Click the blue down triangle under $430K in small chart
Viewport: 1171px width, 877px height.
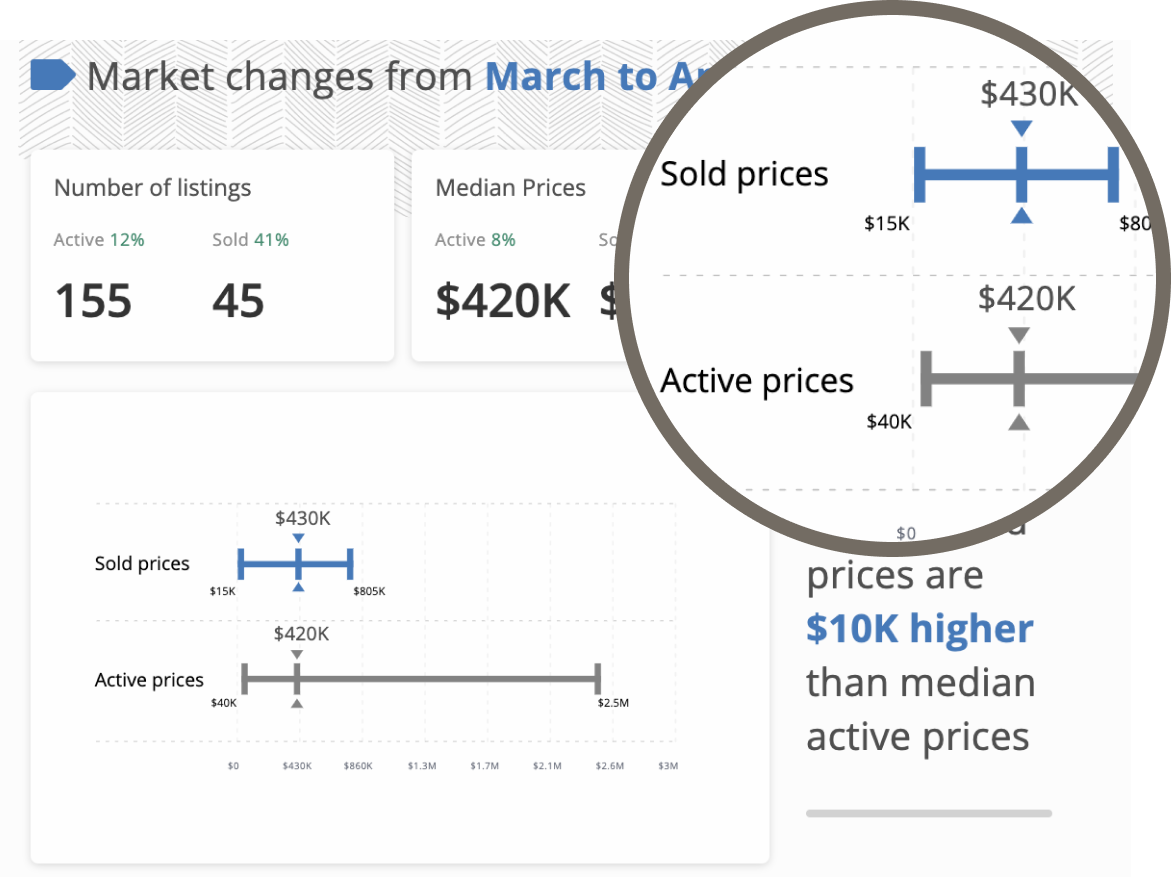tap(298, 539)
